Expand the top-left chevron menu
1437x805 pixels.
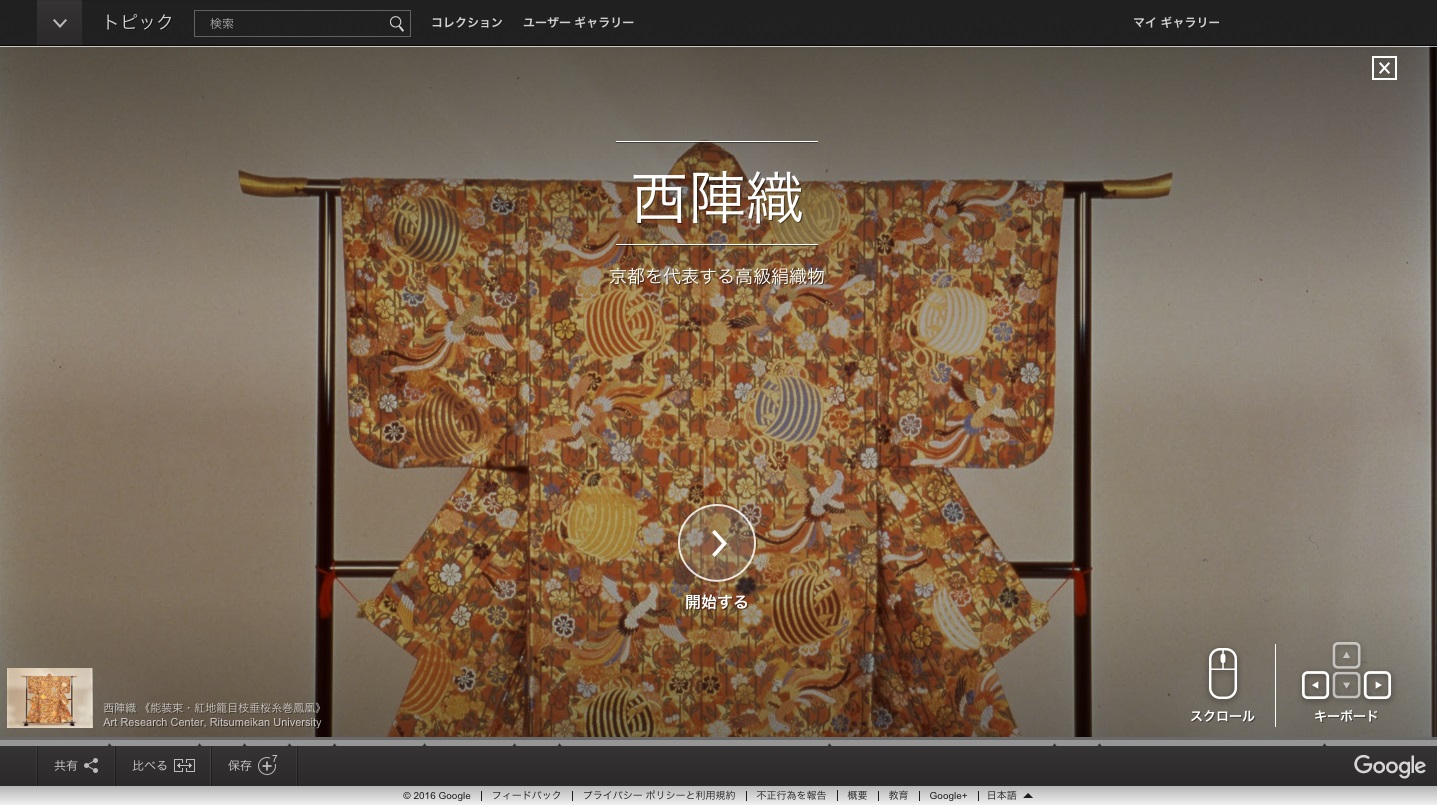pyautogui.click(x=59, y=23)
